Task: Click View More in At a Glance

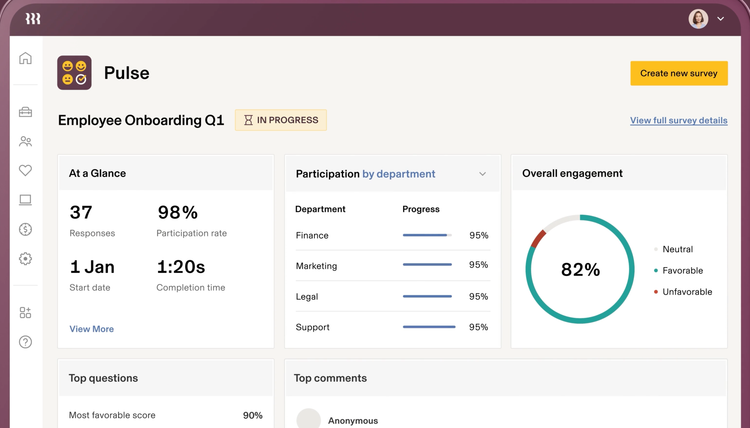Action: point(91,329)
